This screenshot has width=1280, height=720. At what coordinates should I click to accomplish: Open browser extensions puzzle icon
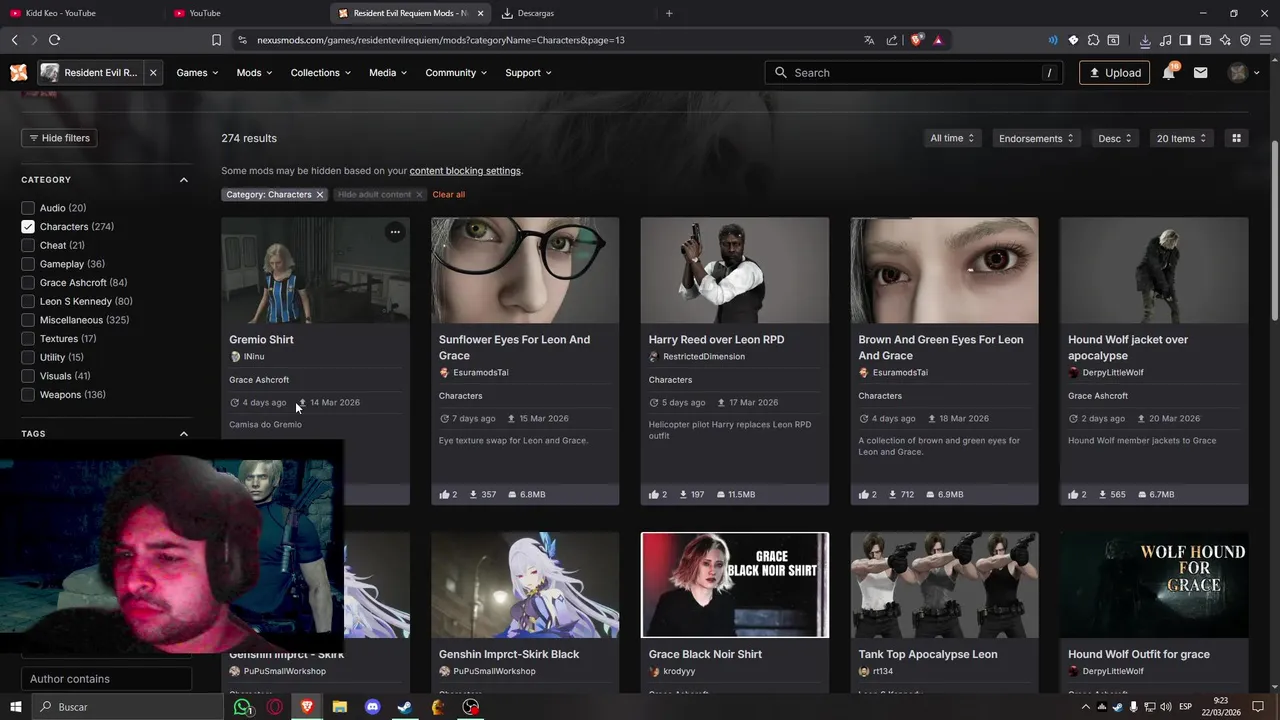click(1093, 40)
